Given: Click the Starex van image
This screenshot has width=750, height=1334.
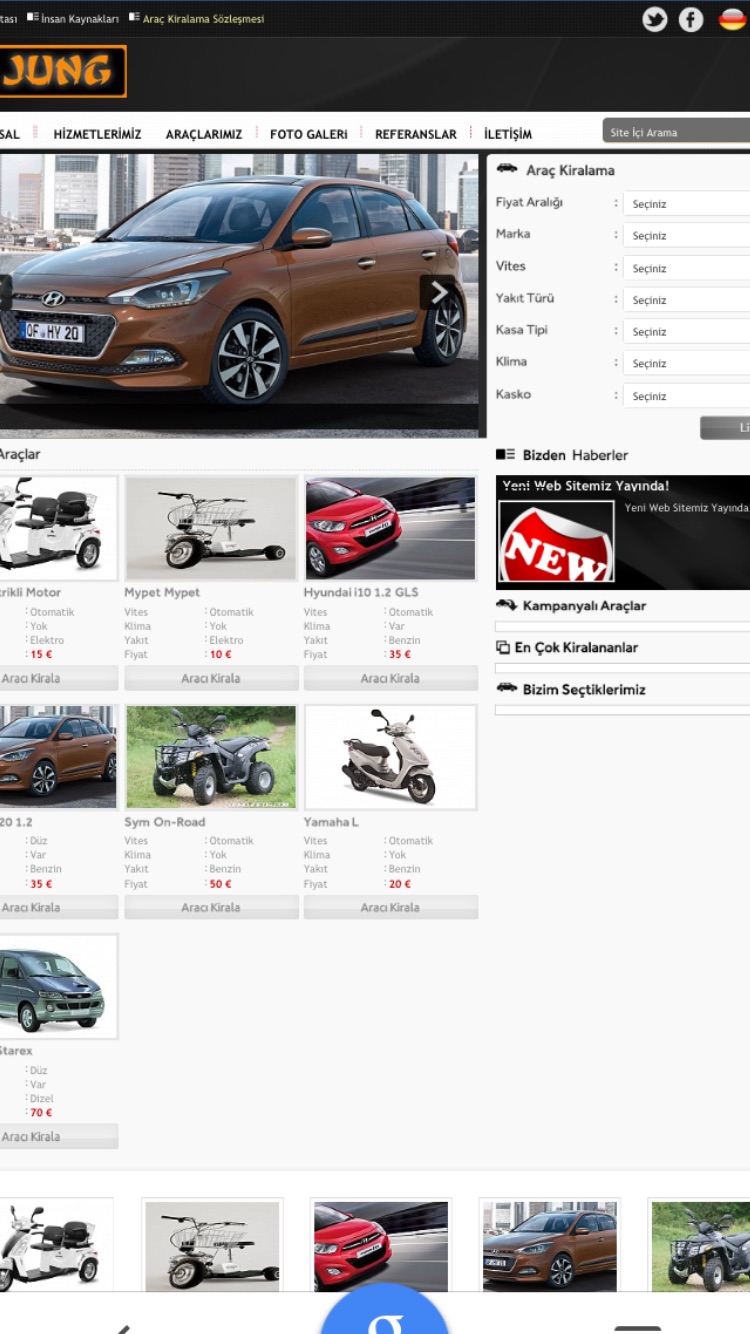Looking at the screenshot, I should (58, 986).
